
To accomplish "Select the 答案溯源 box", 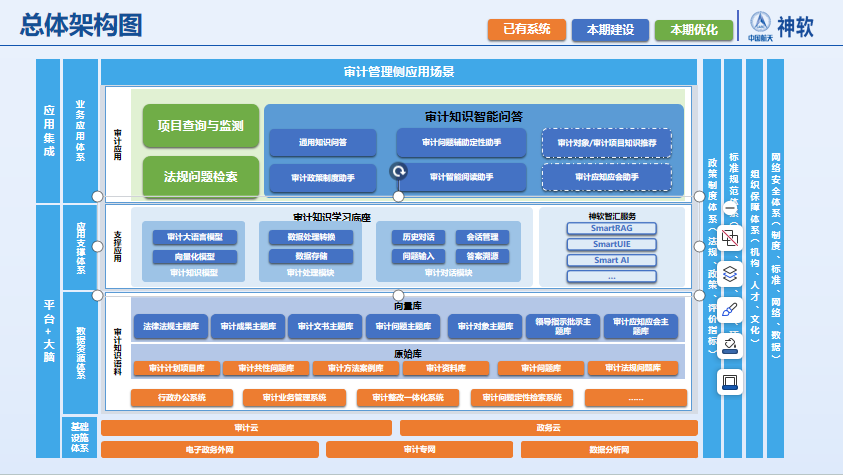I will tap(482, 256).
